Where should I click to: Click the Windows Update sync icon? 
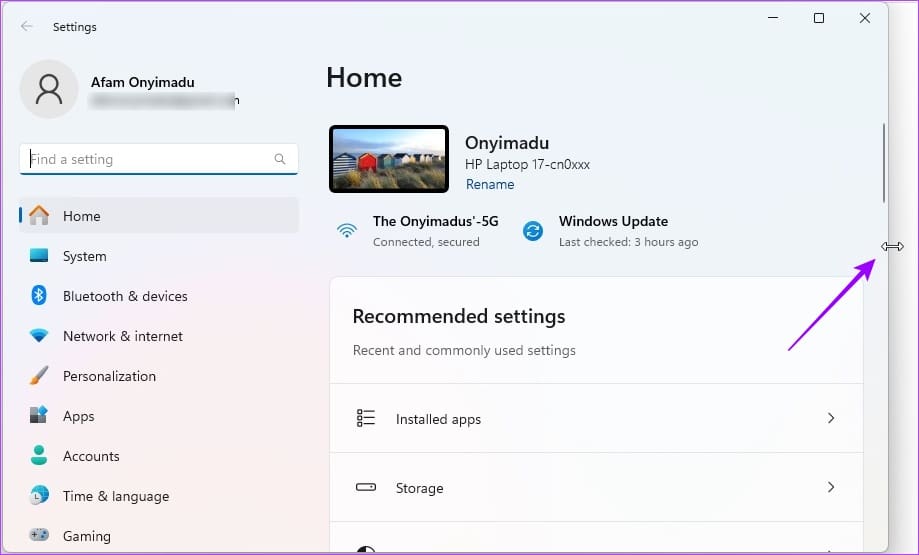533,231
